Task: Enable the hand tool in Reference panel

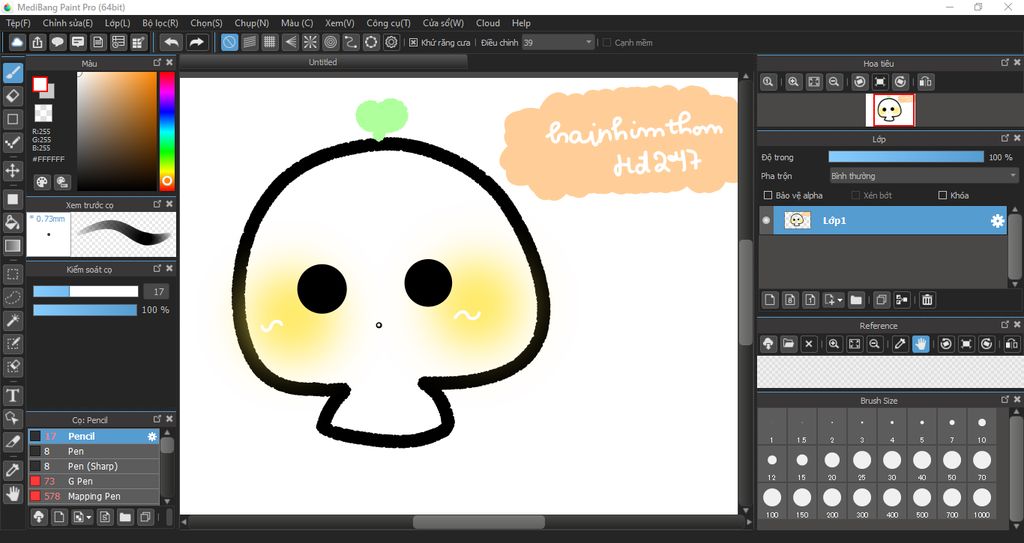Action: (x=920, y=344)
